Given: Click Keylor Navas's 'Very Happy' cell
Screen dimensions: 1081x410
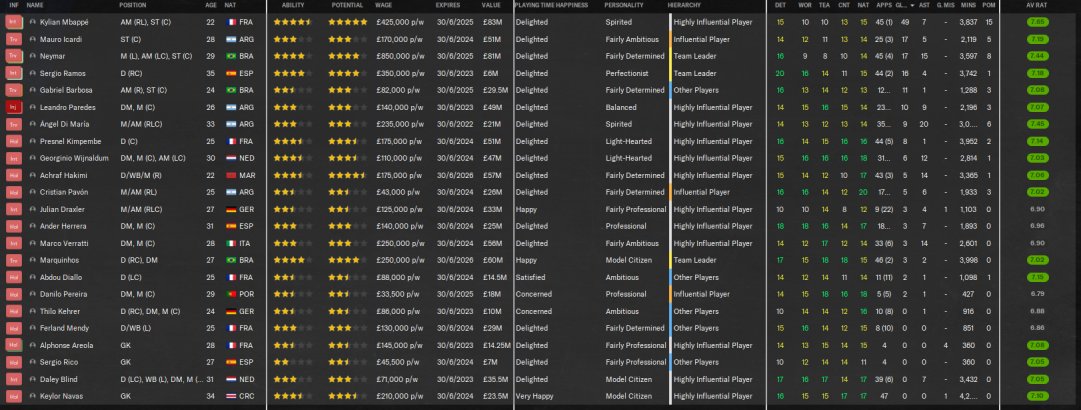Looking at the screenshot, I should (x=534, y=396).
